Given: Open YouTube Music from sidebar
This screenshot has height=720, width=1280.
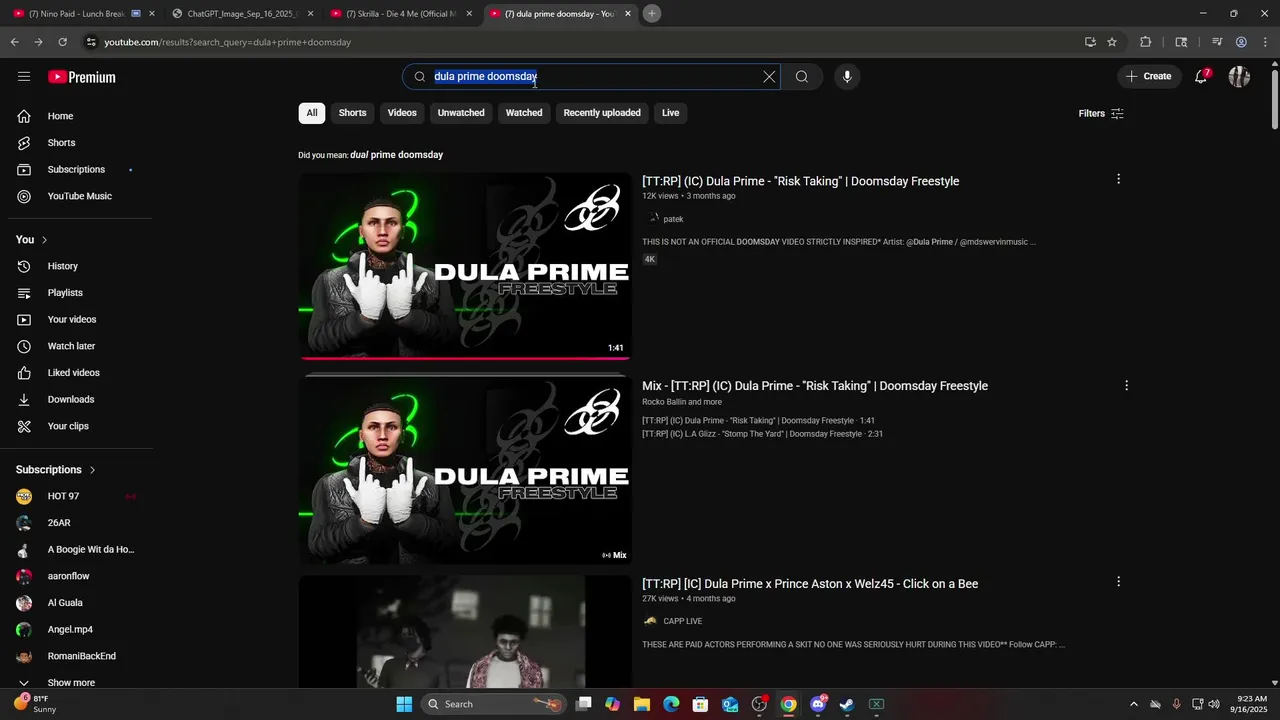Looking at the screenshot, I should 80,196.
